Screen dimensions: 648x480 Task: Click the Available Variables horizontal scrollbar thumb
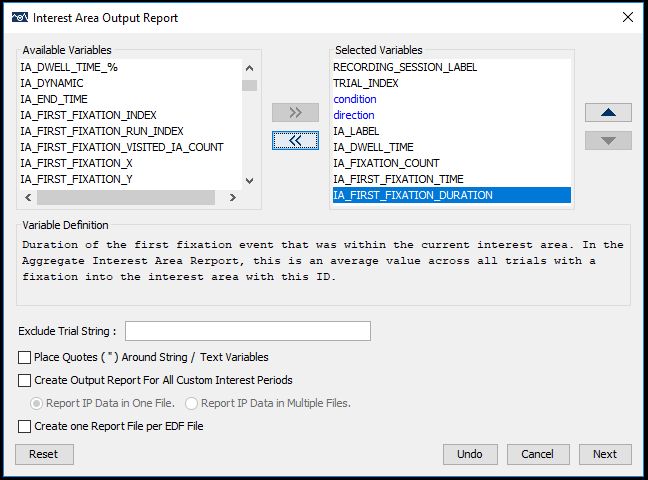coord(126,198)
